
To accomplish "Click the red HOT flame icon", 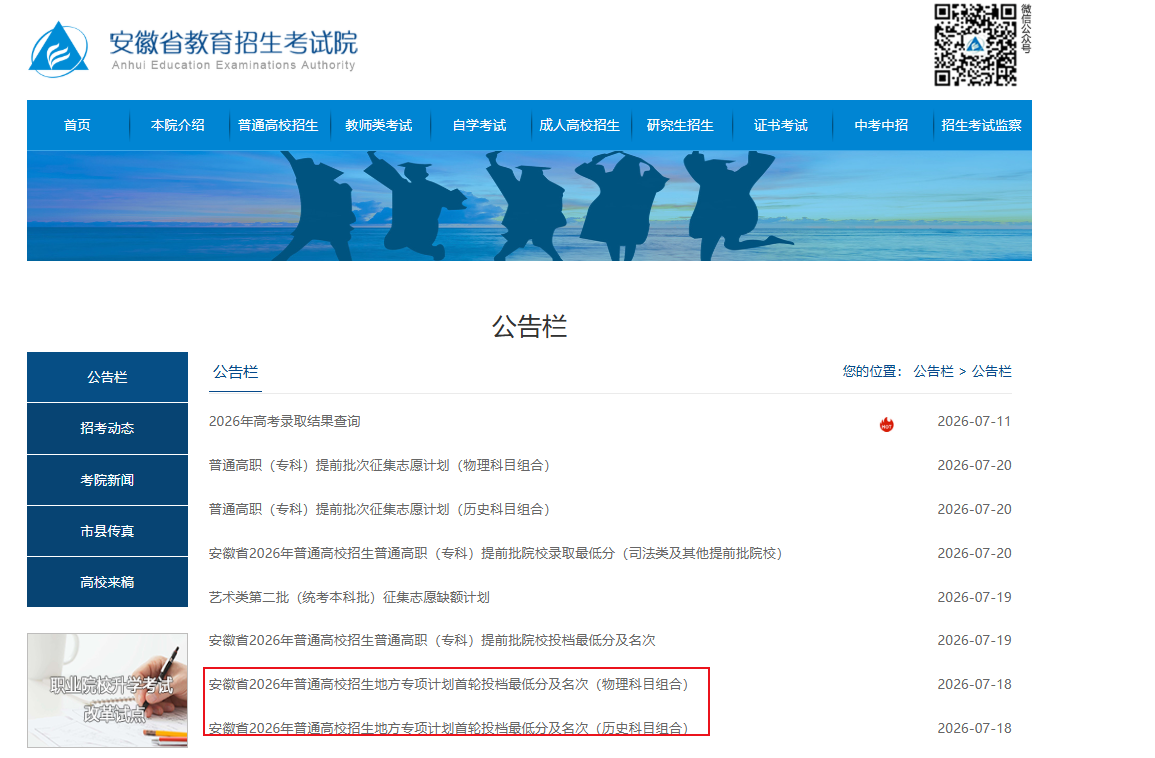I will pos(886,424).
